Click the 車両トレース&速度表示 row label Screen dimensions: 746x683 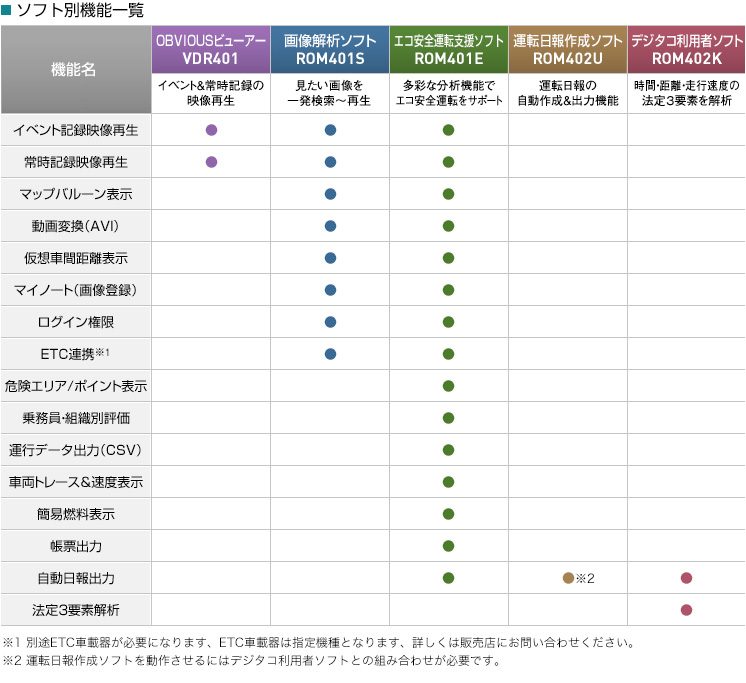[x=76, y=482]
